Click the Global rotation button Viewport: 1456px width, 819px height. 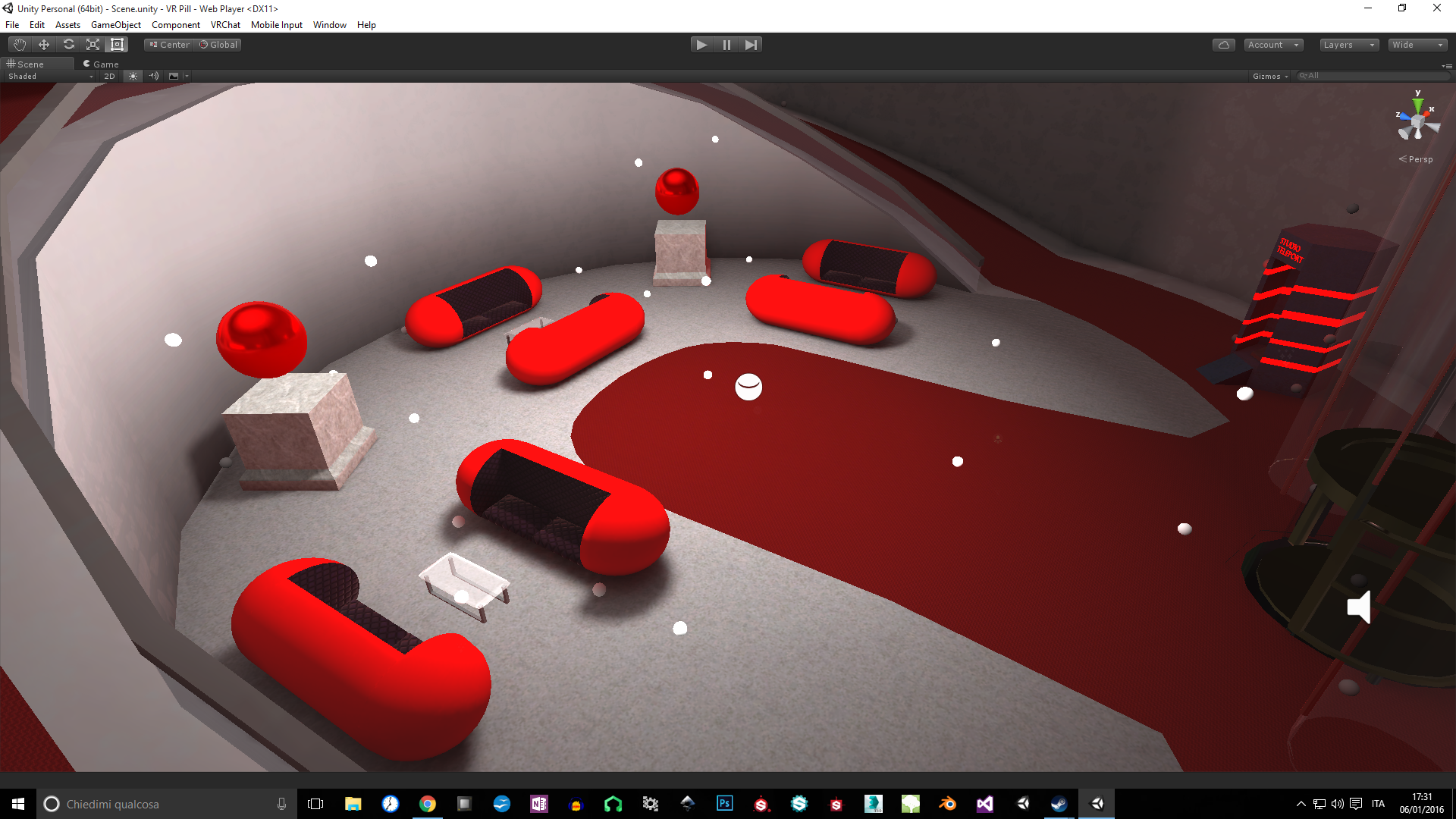pos(218,45)
